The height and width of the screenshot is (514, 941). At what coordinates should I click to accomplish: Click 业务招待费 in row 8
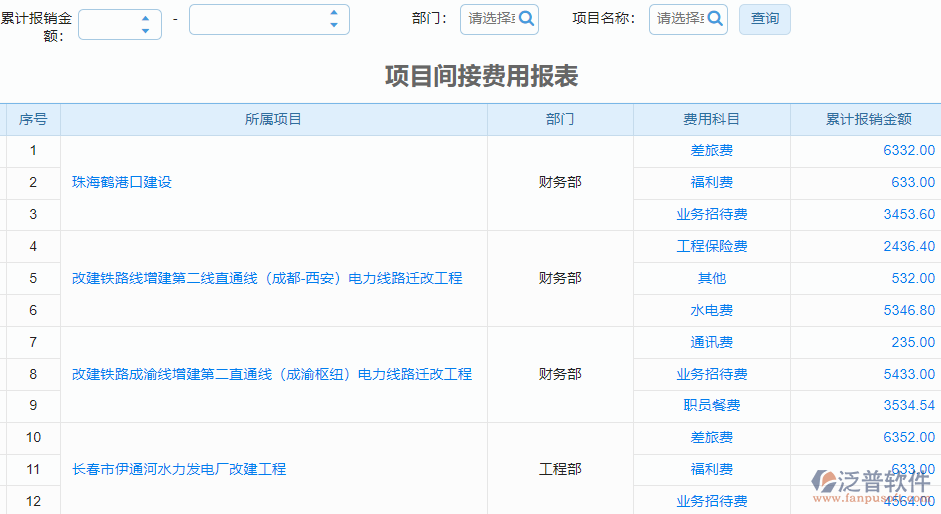(x=712, y=375)
